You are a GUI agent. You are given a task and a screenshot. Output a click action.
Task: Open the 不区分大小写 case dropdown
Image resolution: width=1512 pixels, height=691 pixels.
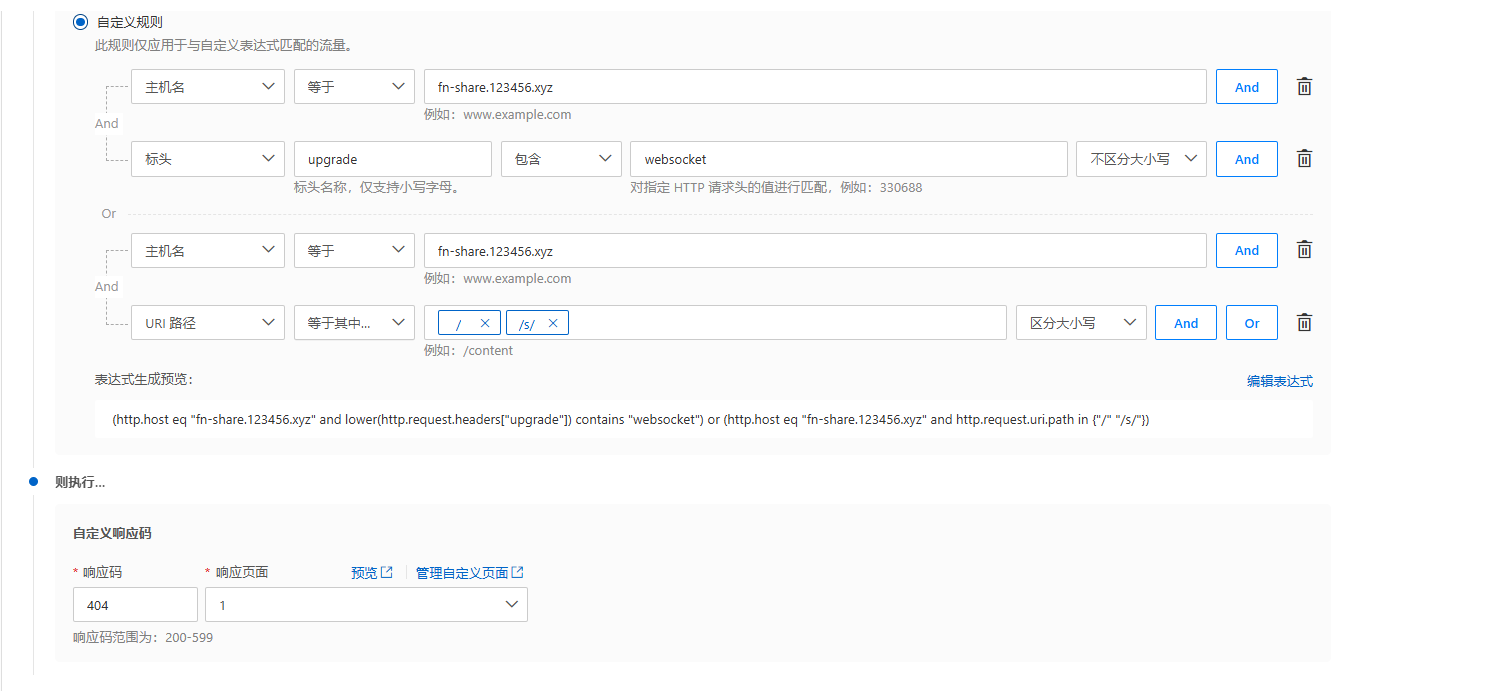click(x=1141, y=159)
